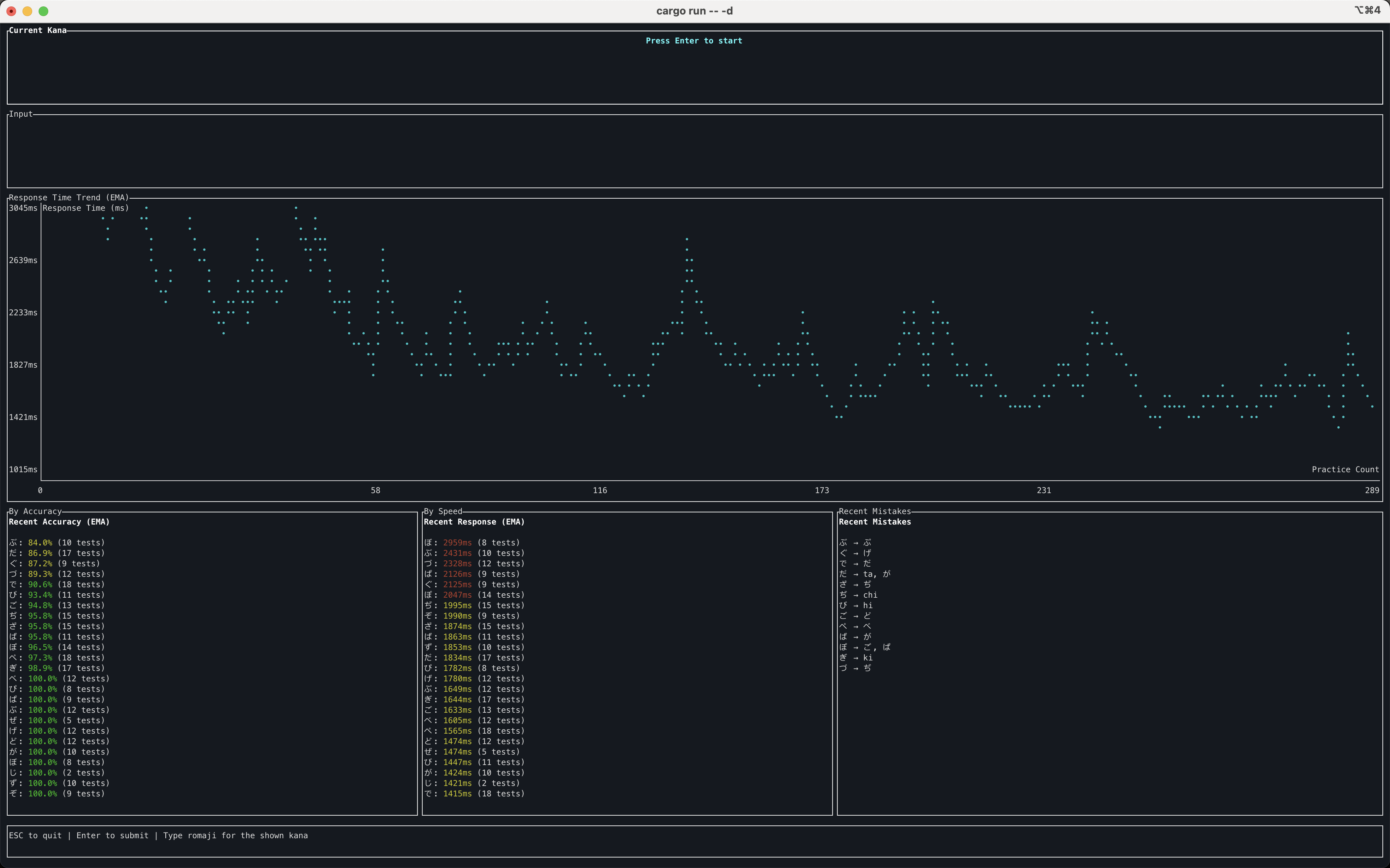Click the red close window button
Image resolution: width=1390 pixels, height=868 pixels.
[11, 11]
